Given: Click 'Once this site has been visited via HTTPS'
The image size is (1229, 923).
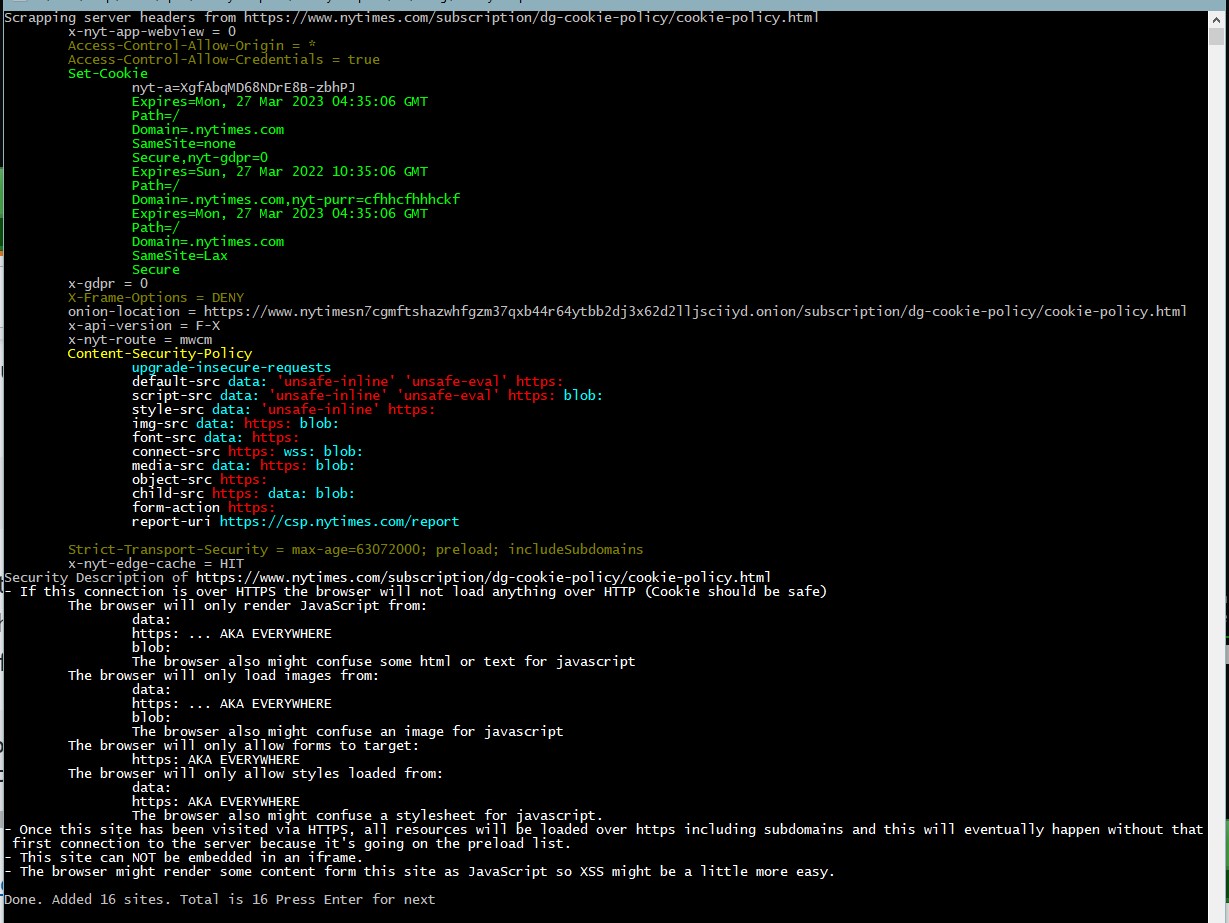Looking at the screenshot, I should click(604, 829).
